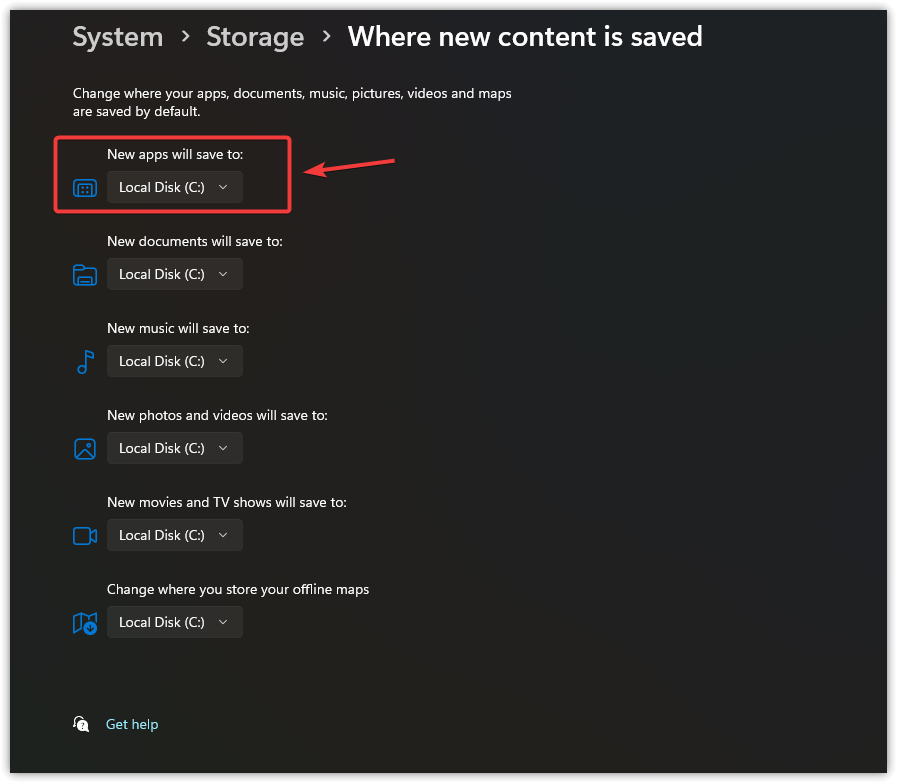Open the Get help link
The width and height of the screenshot is (897, 783).
tap(132, 724)
